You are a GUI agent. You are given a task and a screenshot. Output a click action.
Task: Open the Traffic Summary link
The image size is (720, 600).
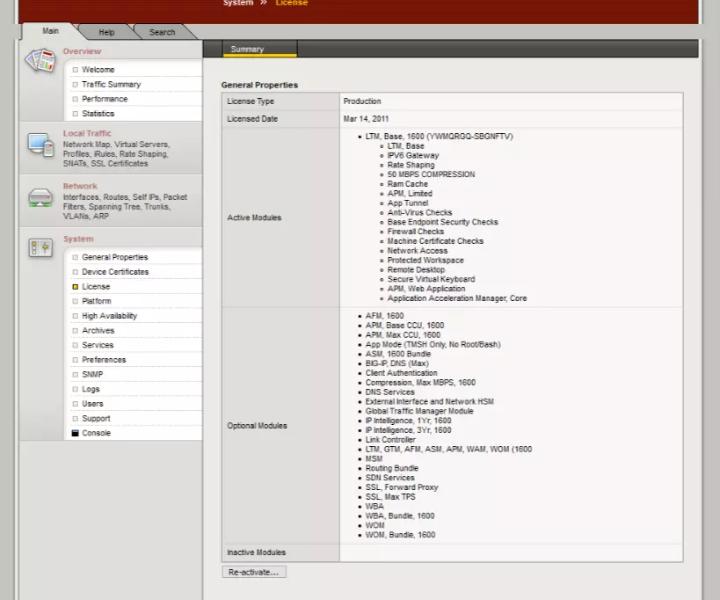(111, 84)
